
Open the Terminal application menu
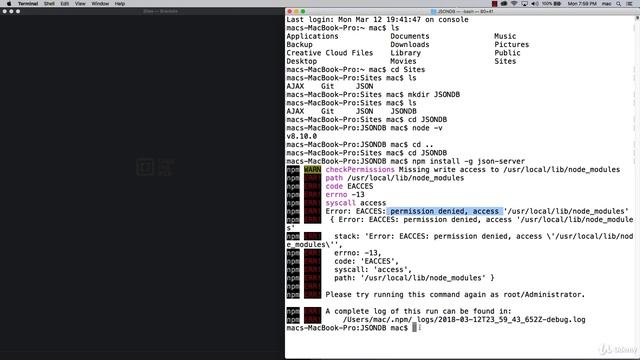click(28, 4)
